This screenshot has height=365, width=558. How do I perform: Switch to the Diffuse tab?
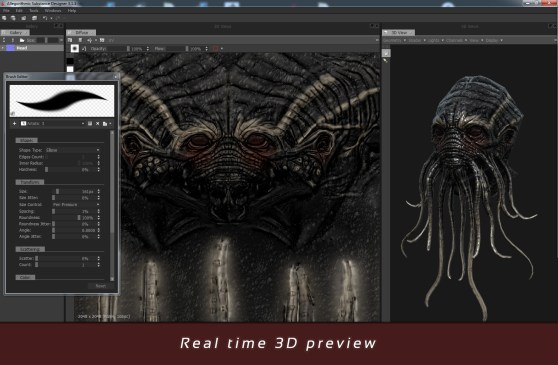point(81,32)
